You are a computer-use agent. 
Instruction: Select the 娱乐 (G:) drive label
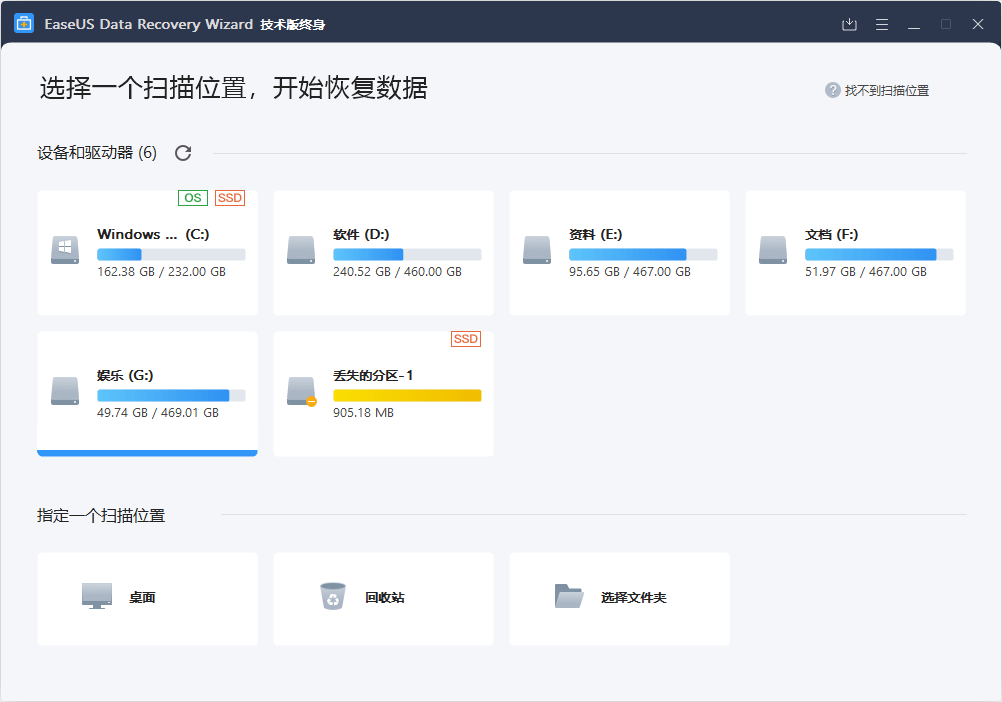[125, 376]
